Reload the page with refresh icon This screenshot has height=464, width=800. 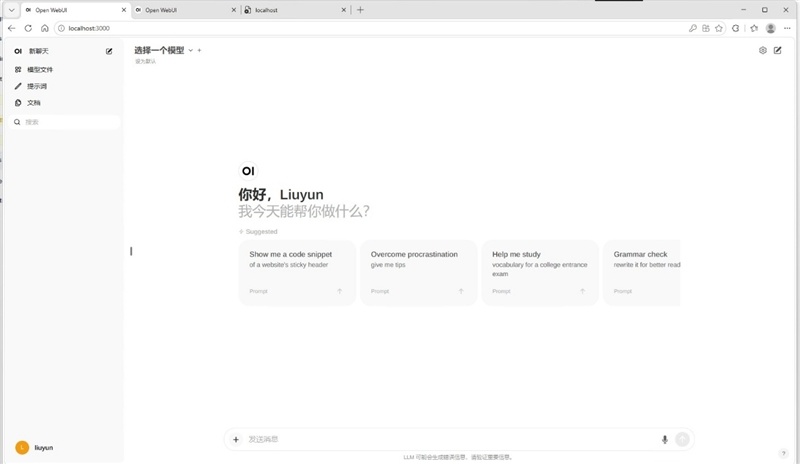28,28
